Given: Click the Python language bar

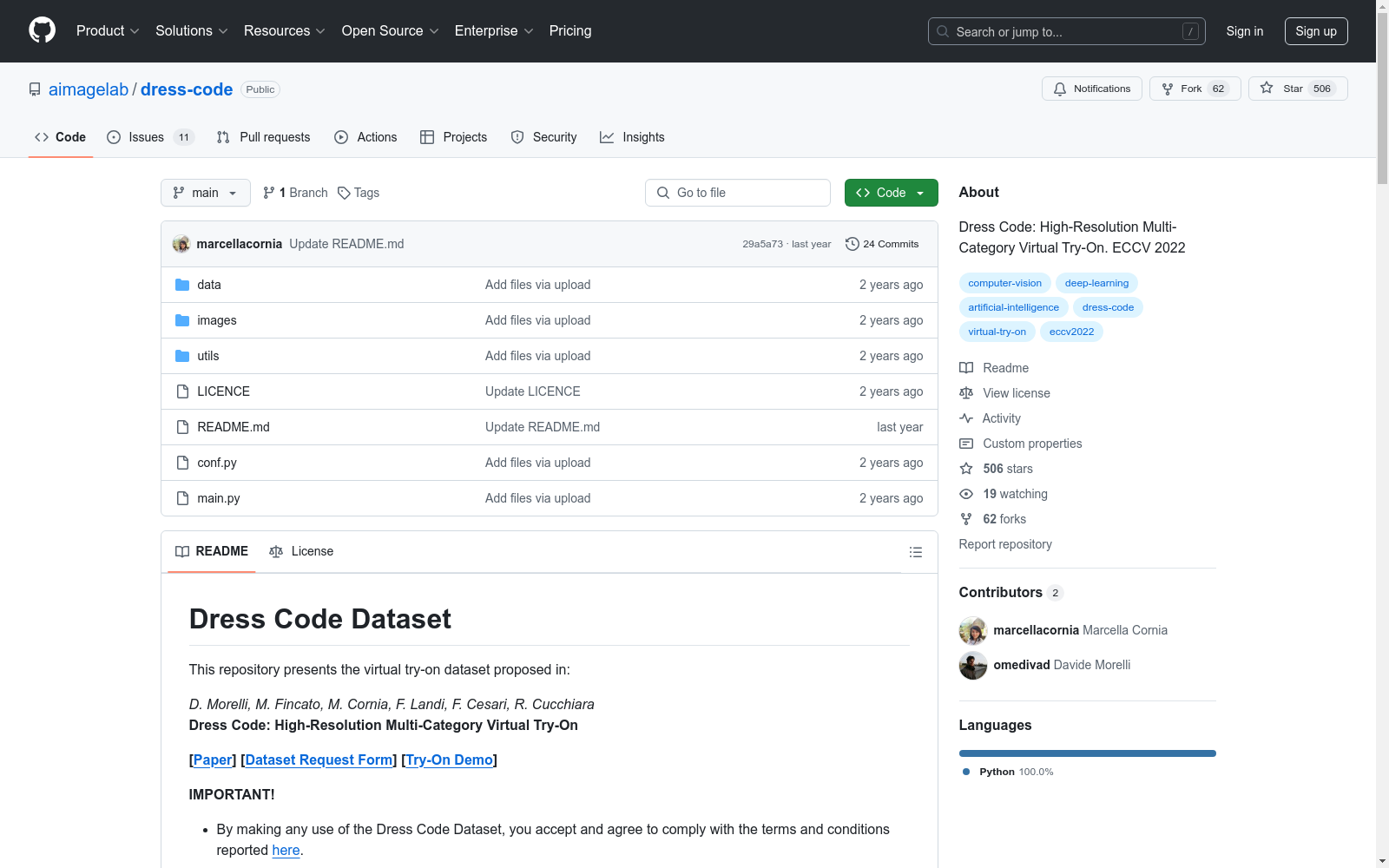Looking at the screenshot, I should click(1087, 753).
